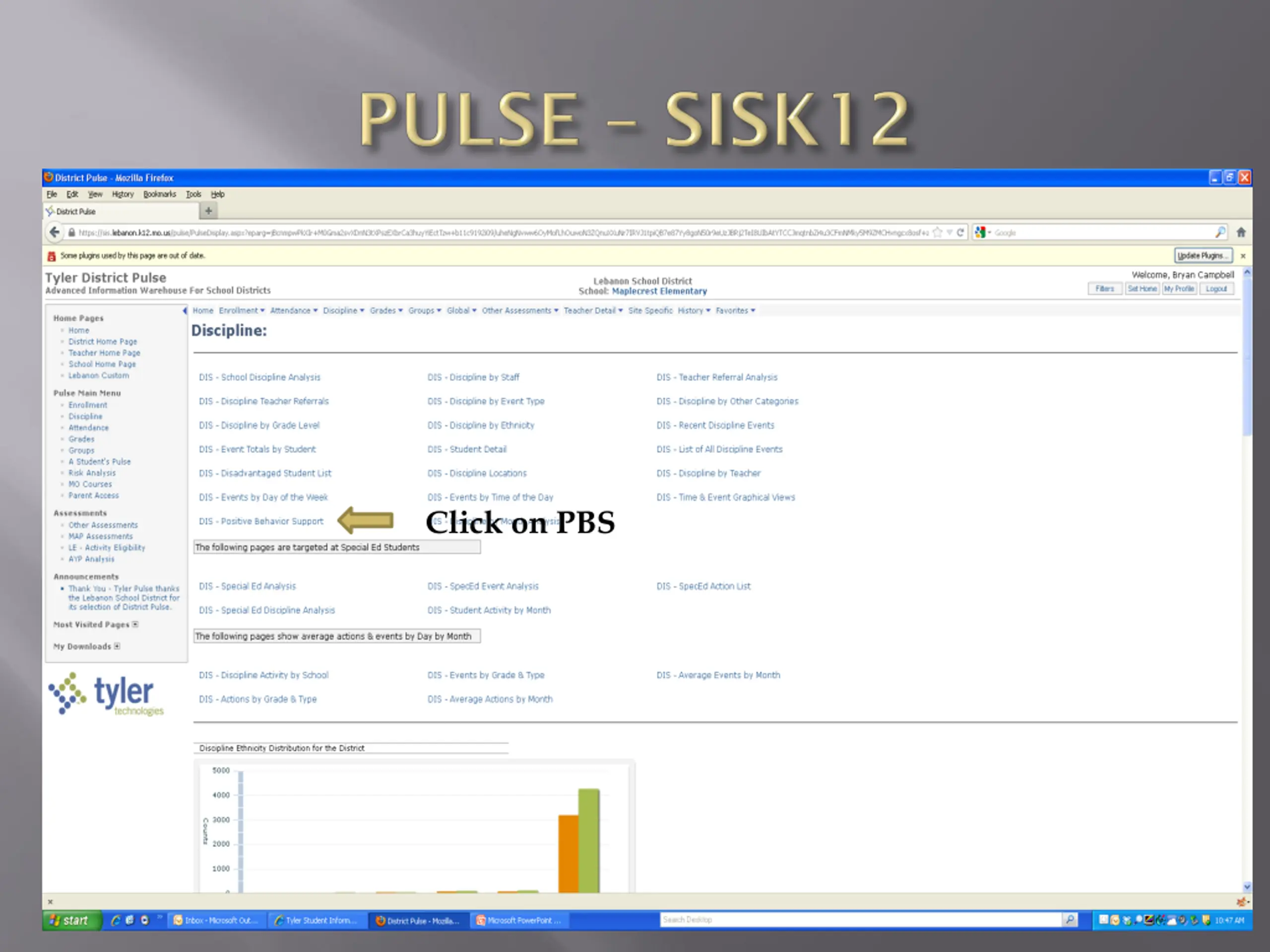The width and height of the screenshot is (1270, 952).
Task: Open the DIS - Special Ed Analysis link
Action: (248, 586)
